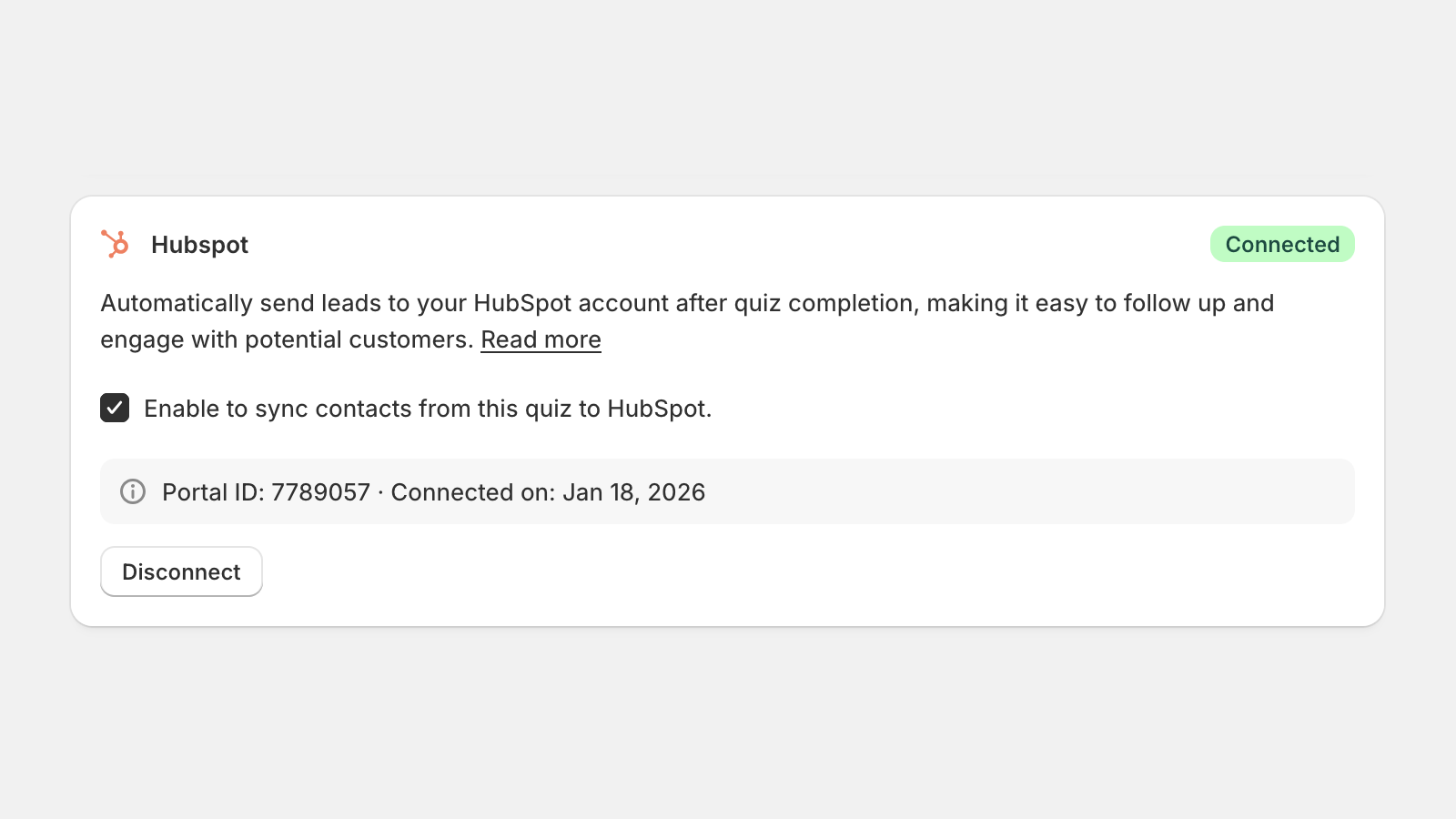Select the green Connected indicator

point(1282,244)
